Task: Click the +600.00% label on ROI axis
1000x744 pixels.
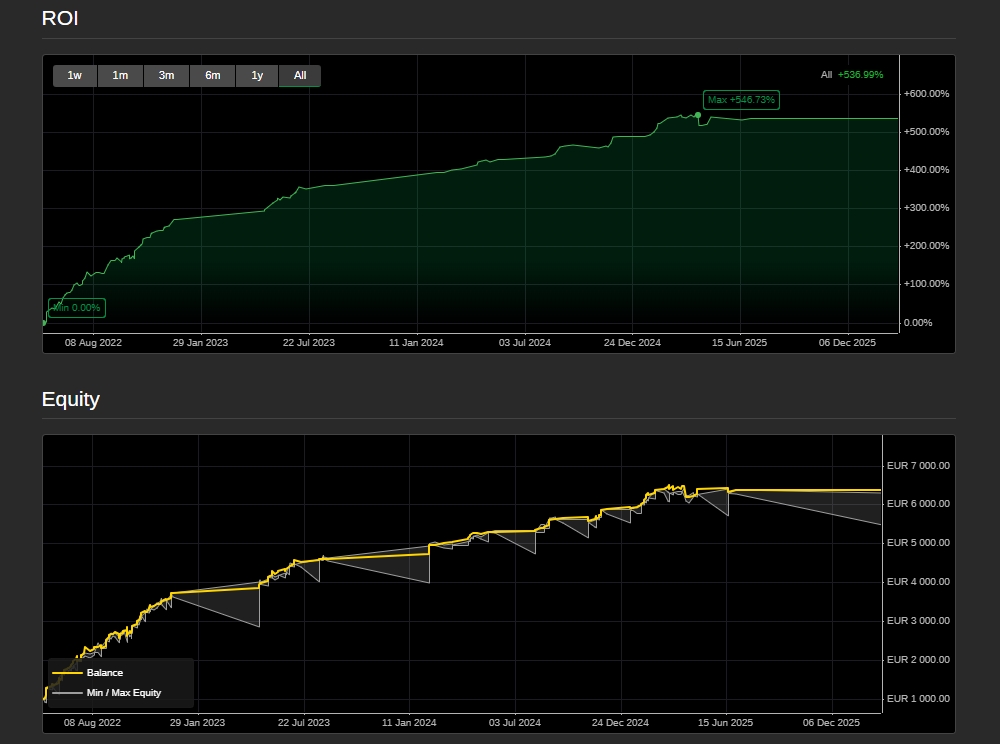Action: pos(925,94)
